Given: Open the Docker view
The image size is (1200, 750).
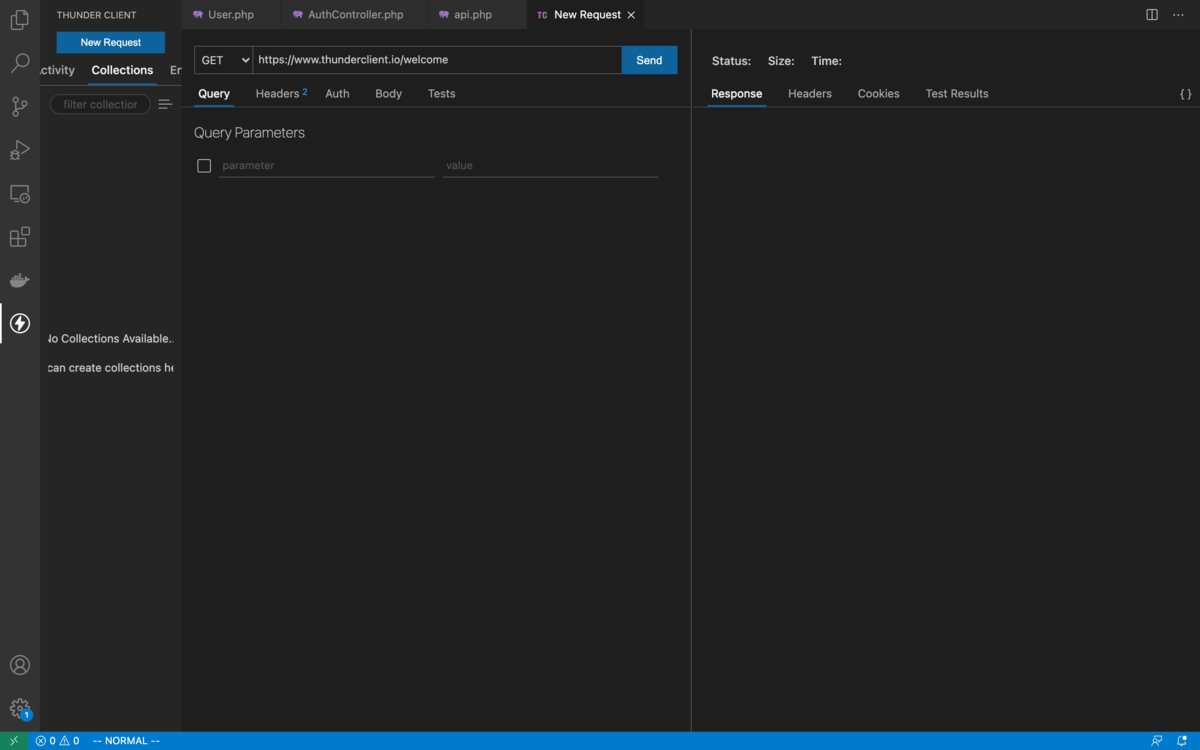Looking at the screenshot, I should pyautogui.click(x=19, y=280).
